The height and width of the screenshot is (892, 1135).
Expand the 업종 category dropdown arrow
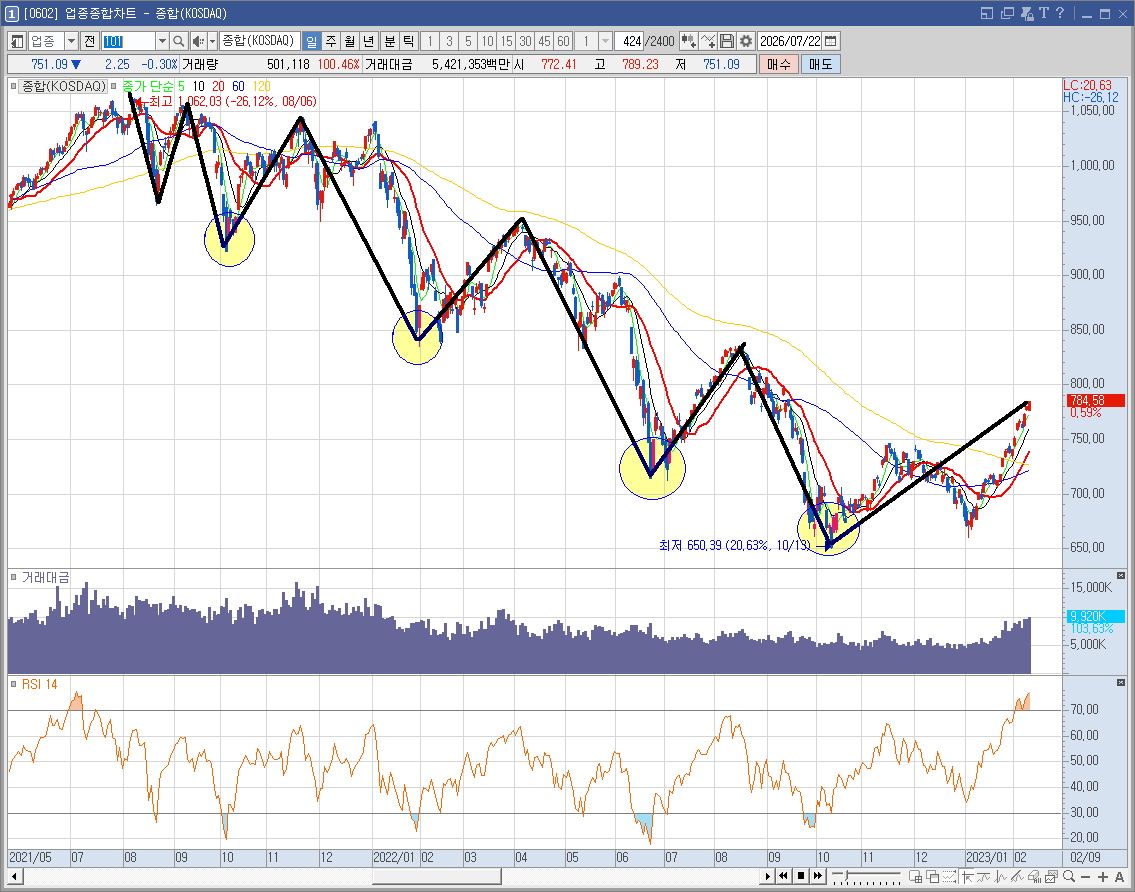point(71,41)
